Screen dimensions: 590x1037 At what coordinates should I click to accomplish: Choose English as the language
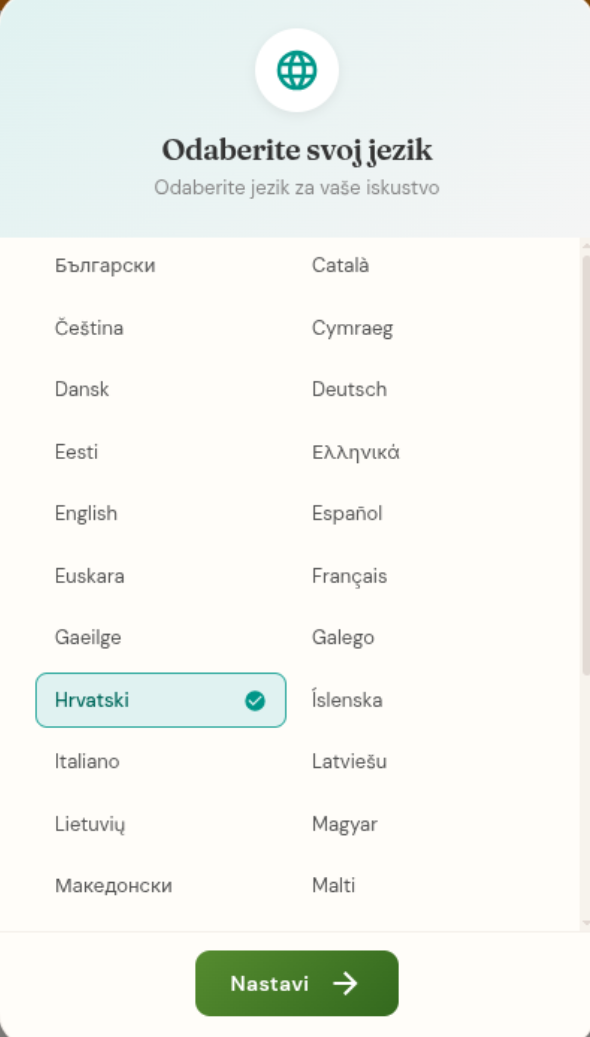coord(161,514)
